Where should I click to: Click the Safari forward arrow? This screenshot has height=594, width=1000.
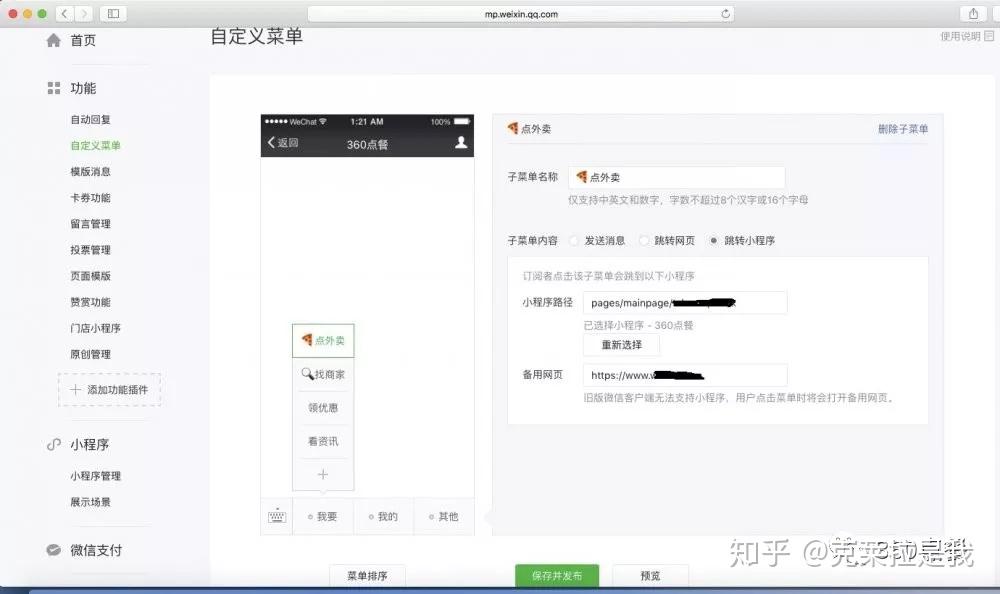pyautogui.click(x=84, y=13)
